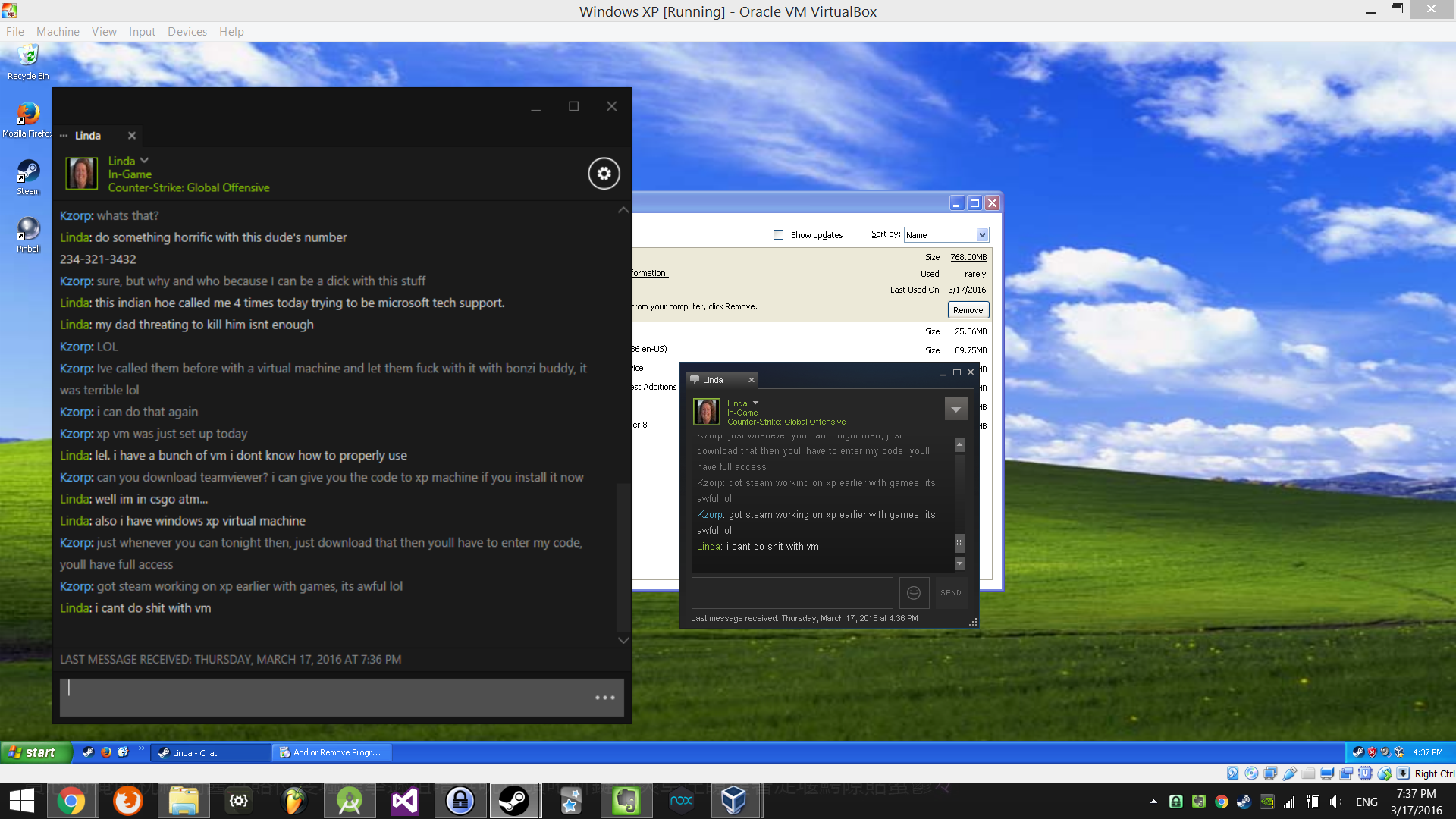Viewport: 1456px width, 819px height.
Task: Open Recycle Bin on XP desktop
Action: [28, 62]
